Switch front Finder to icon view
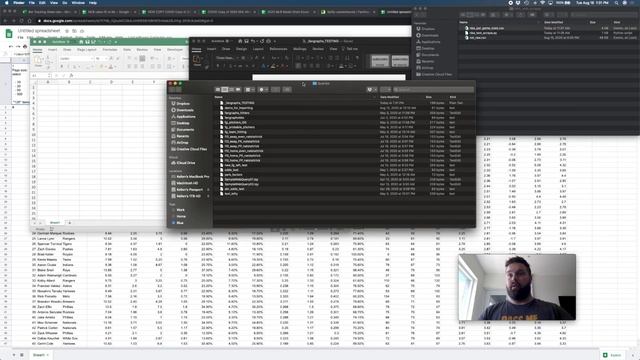Image resolution: width=640 pixels, height=360 pixels. tap(218, 89)
